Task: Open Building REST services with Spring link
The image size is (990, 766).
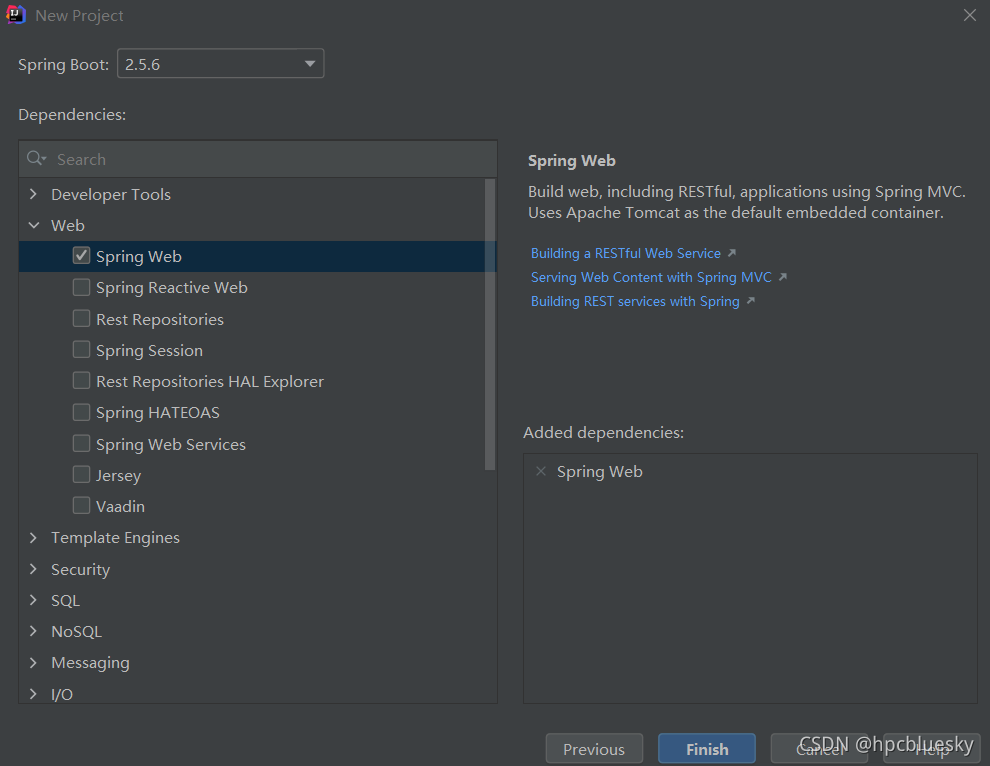Action: tap(635, 301)
